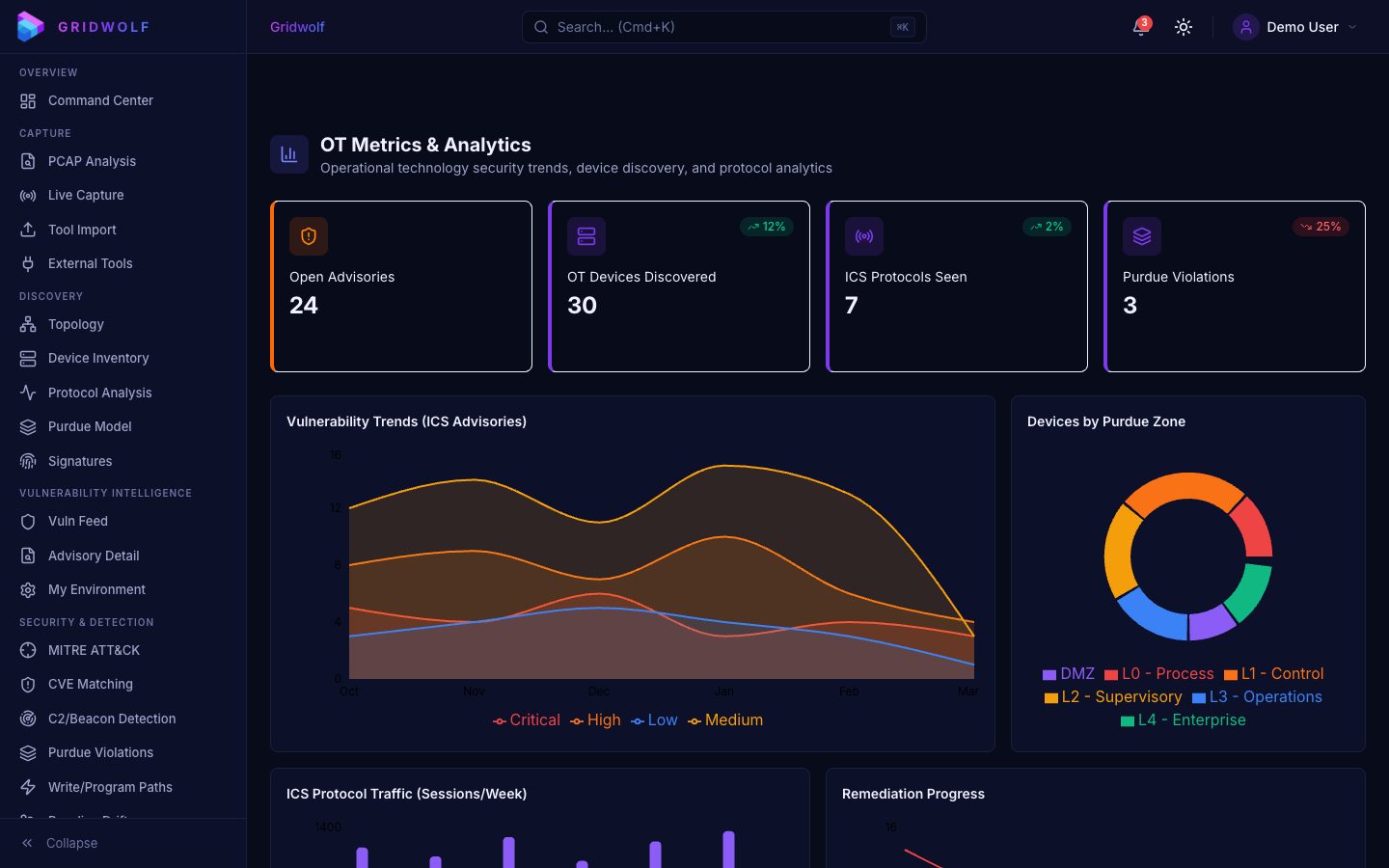Screen dimensions: 1389x868
Task: Open MITRE ATT&CK via its globe icon
Action: (x=28, y=650)
